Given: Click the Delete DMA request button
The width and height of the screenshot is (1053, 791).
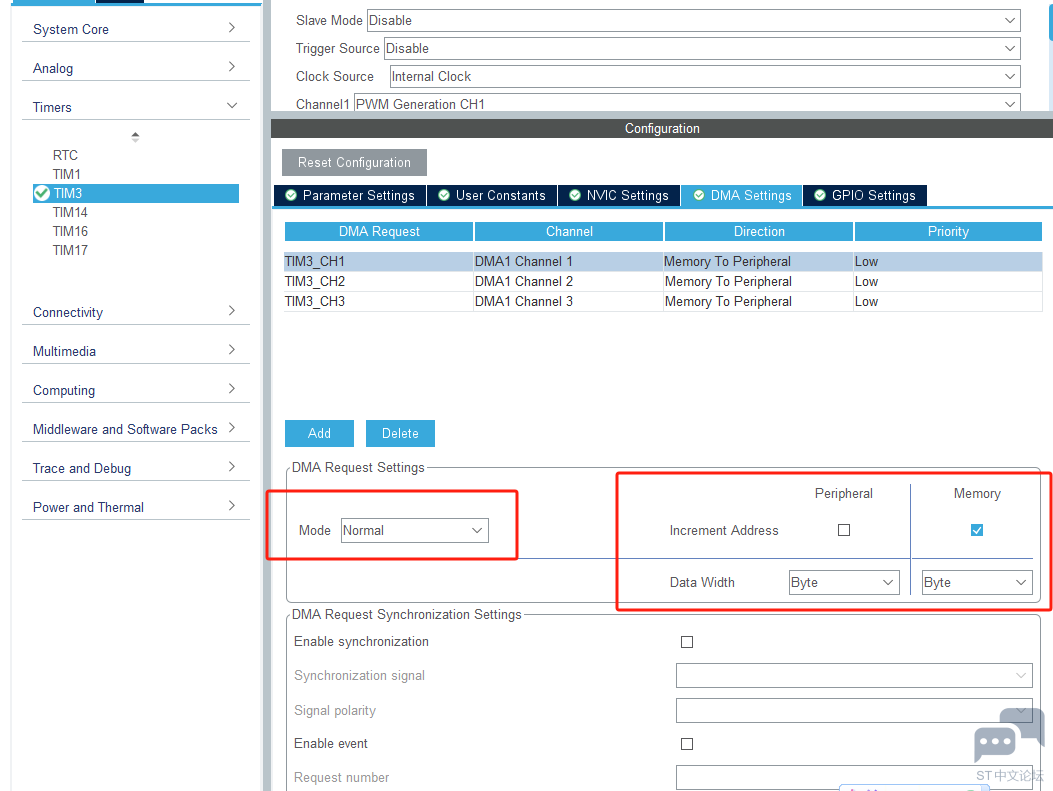Looking at the screenshot, I should (400, 434).
